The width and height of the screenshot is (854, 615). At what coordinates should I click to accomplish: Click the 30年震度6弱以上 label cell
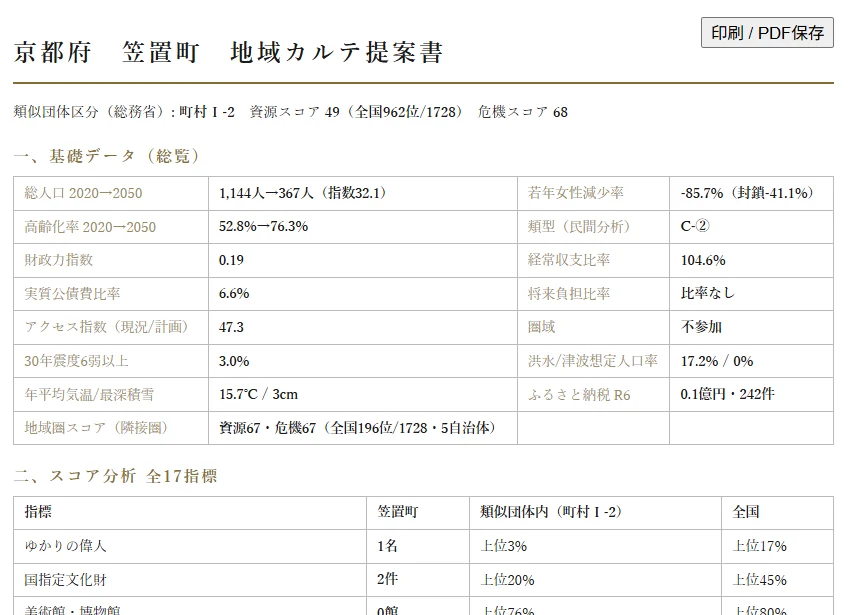pyautogui.click(x=111, y=361)
